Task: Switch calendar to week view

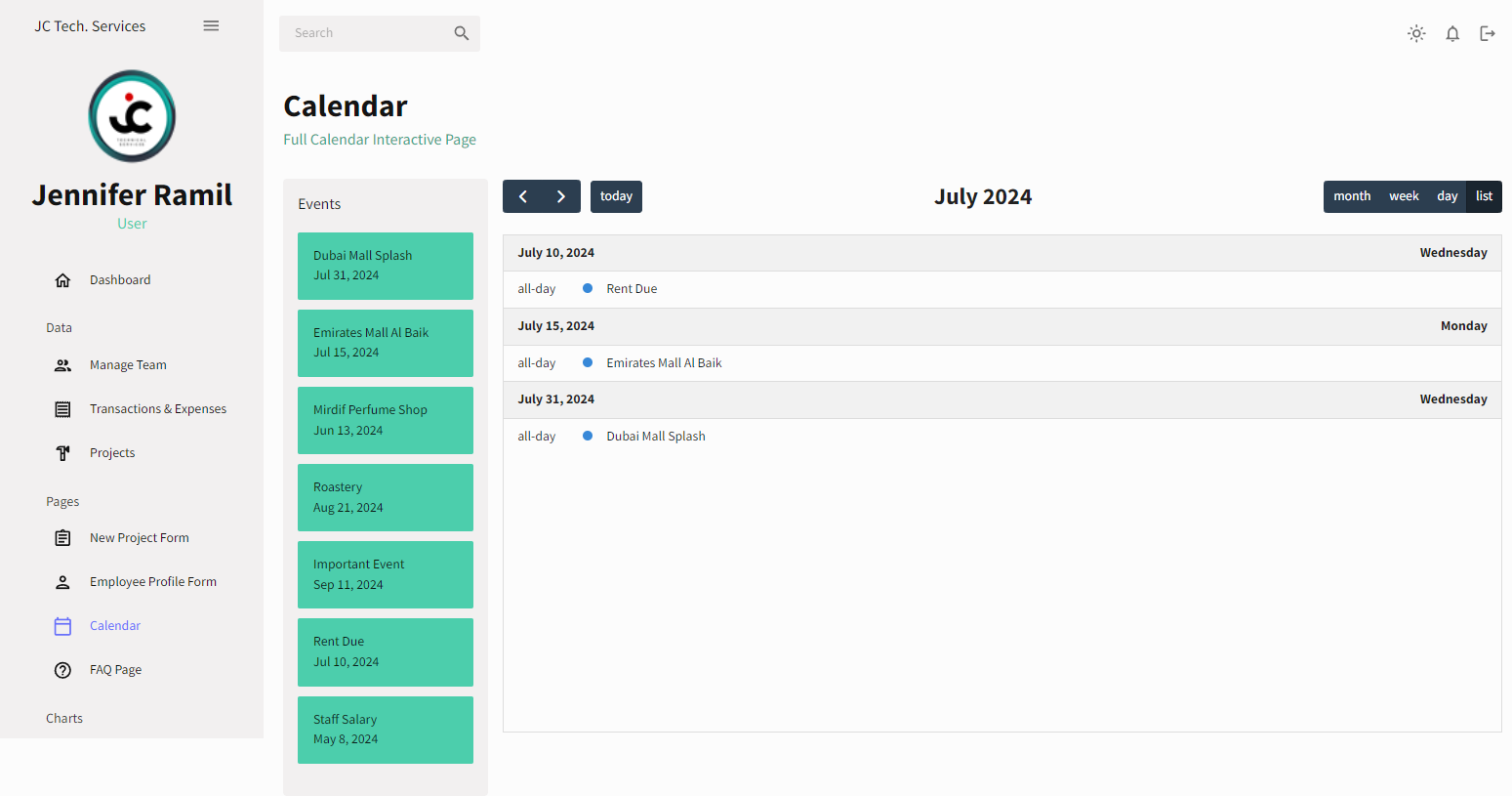Action: click(x=1404, y=196)
